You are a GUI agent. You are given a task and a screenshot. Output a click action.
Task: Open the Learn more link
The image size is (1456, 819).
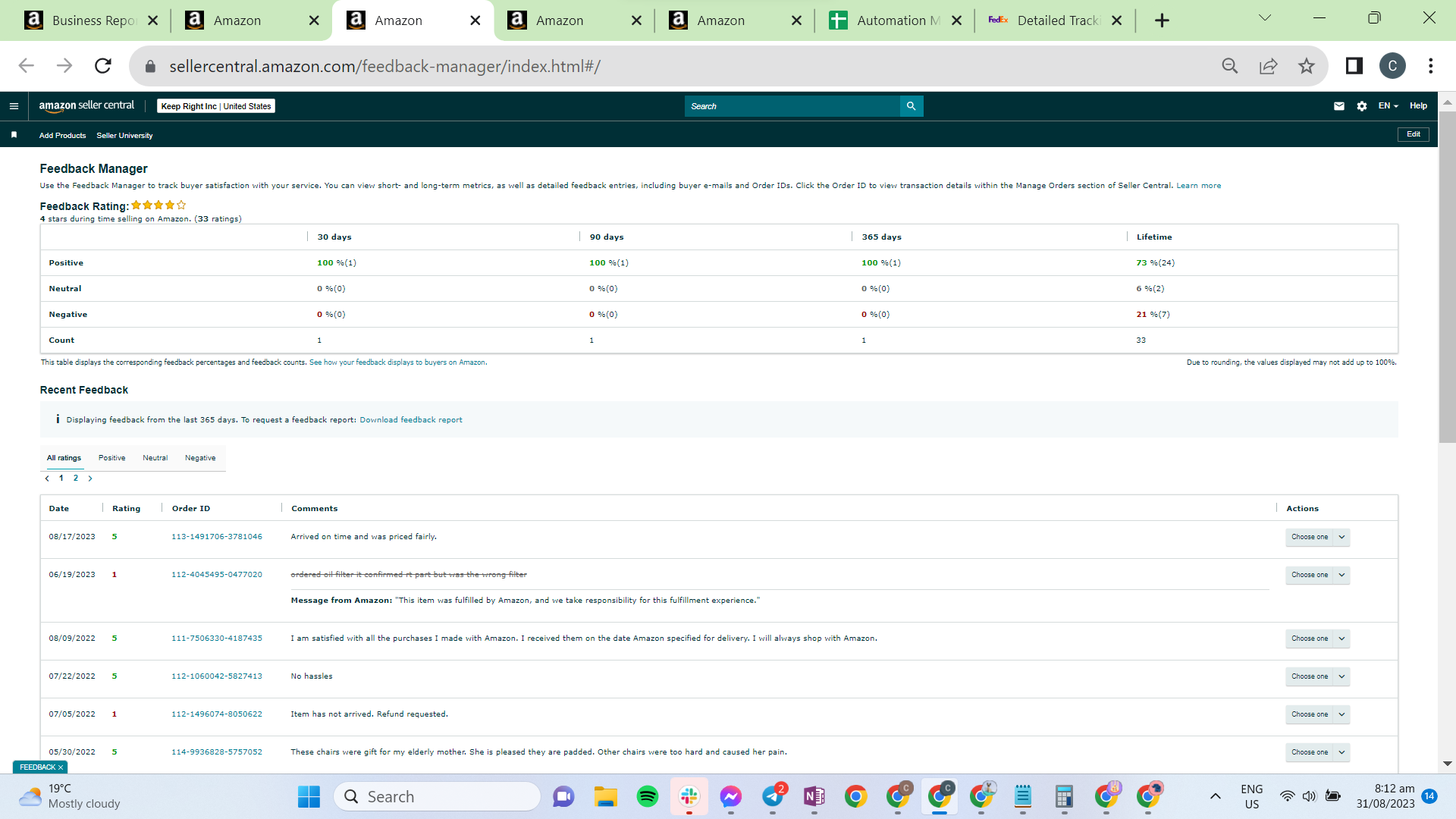click(x=1198, y=186)
